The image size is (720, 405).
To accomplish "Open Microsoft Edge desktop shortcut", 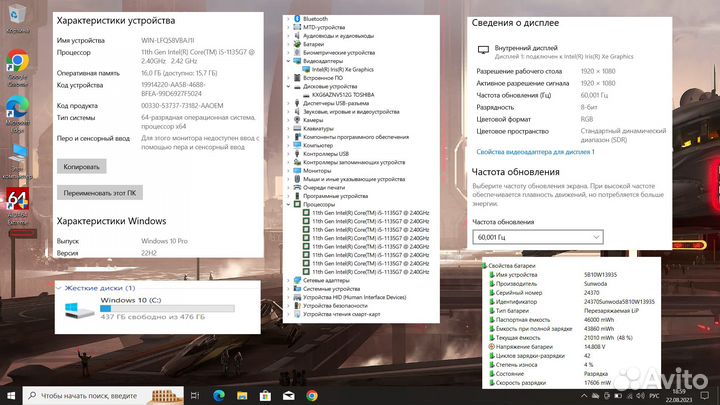I will 17,114.
